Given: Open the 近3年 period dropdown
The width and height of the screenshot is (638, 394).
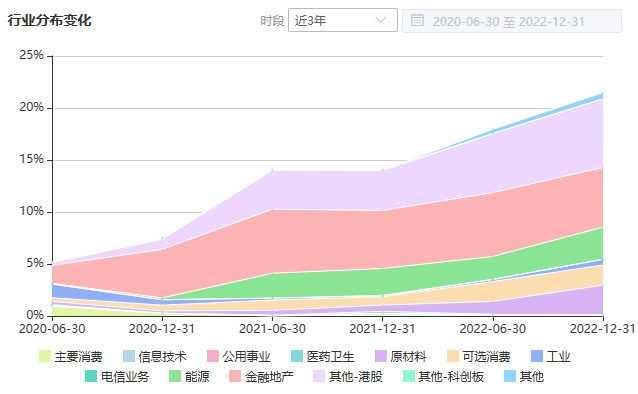Looking at the screenshot, I should 343,20.
